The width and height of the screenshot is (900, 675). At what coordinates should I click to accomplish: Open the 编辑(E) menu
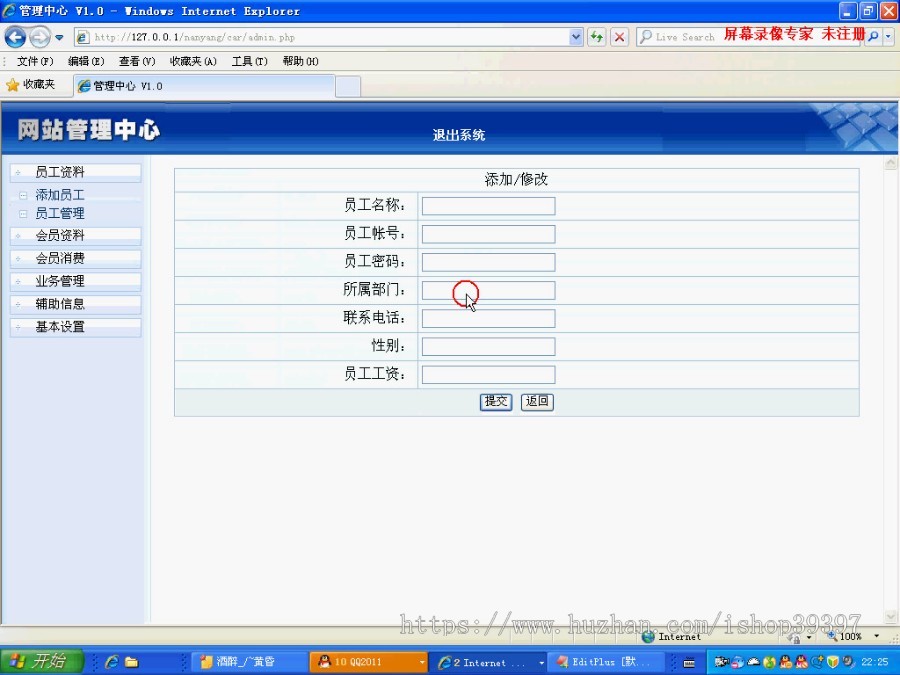point(86,61)
